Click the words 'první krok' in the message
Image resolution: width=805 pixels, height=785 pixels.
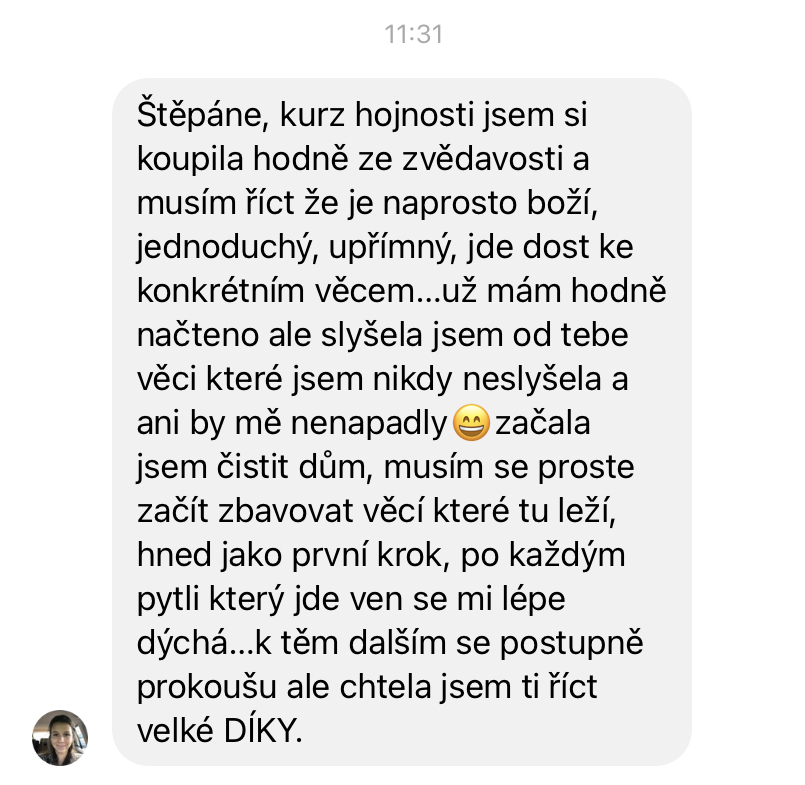[367, 556]
